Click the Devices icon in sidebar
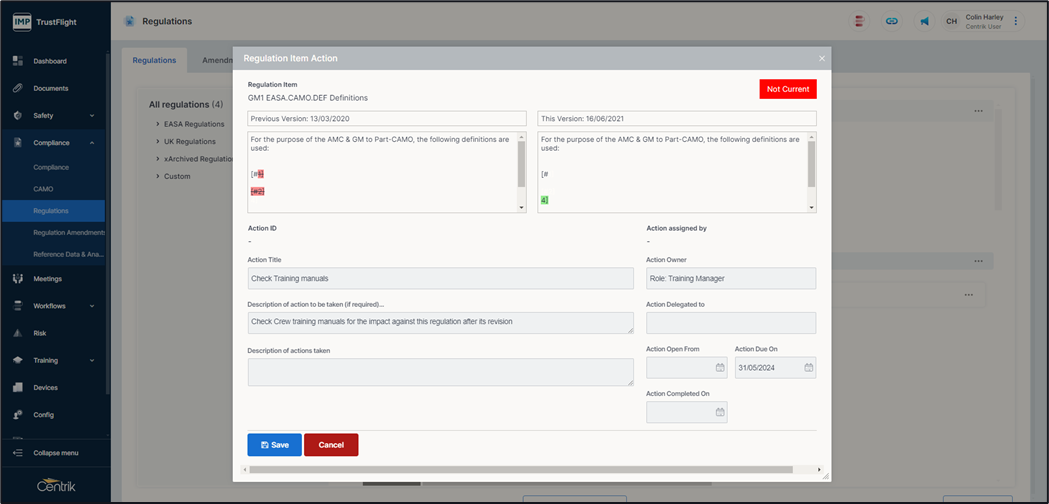Screen dimensions: 1049x504 coord(18,387)
